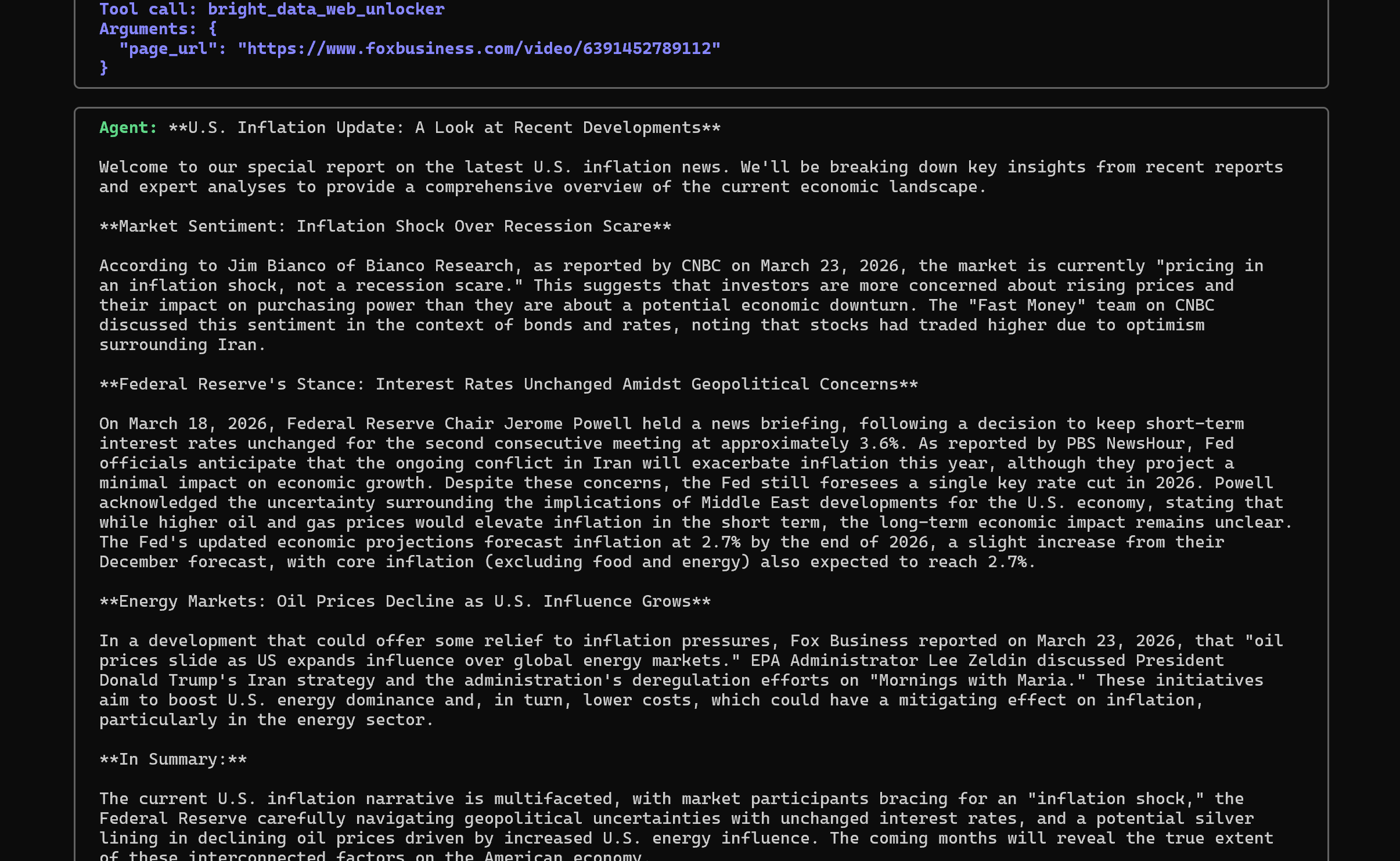Image resolution: width=1400 pixels, height=861 pixels.
Task: Click the words "December forecast" in the paragraph
Action: [x=183, y=561]
